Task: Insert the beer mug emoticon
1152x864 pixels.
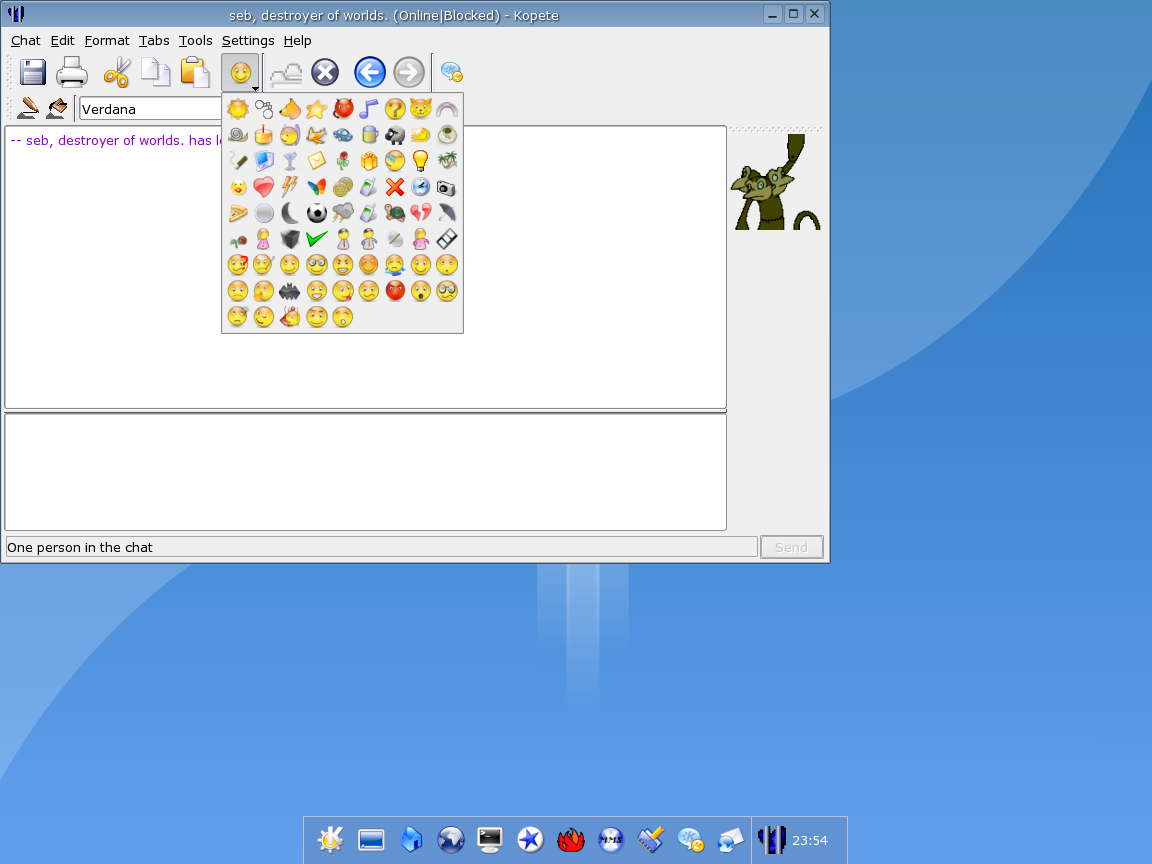Action: point(369,134)
